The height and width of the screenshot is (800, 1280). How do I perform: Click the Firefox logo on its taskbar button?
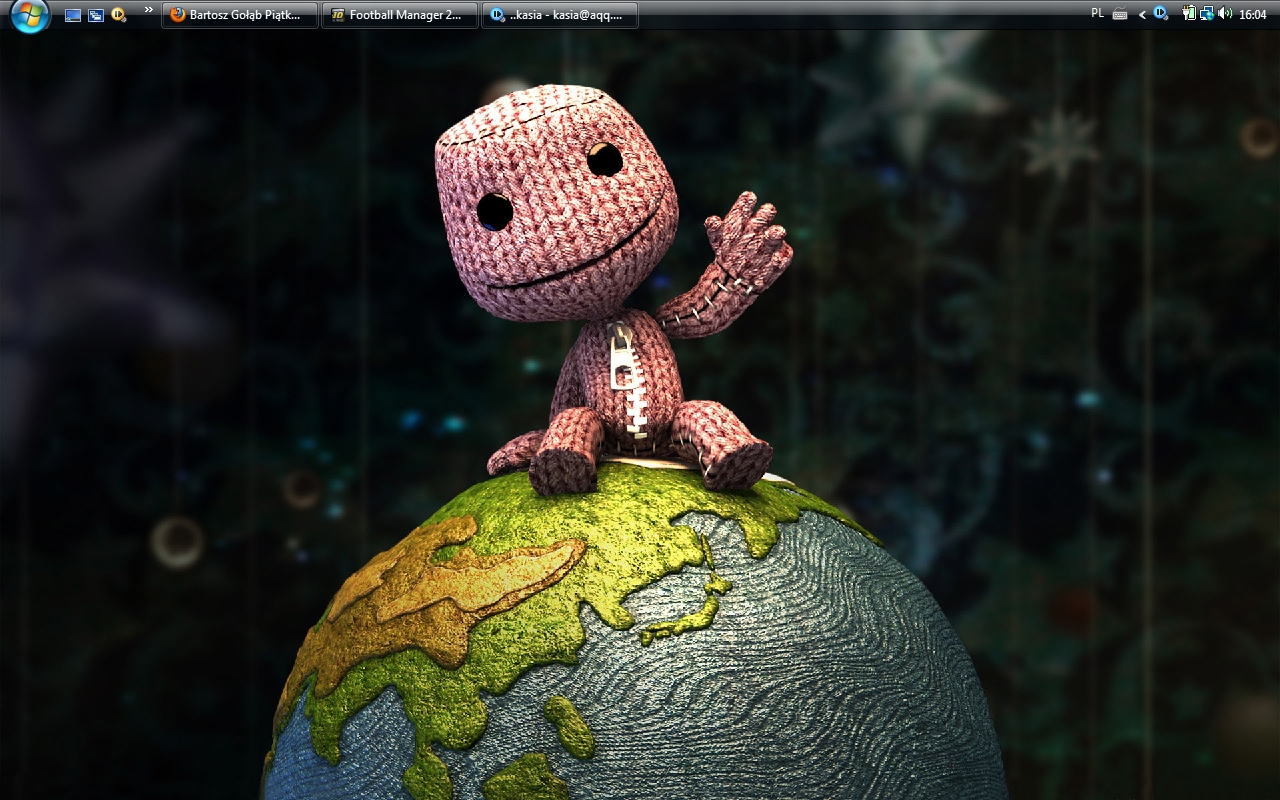click(178, 15)
